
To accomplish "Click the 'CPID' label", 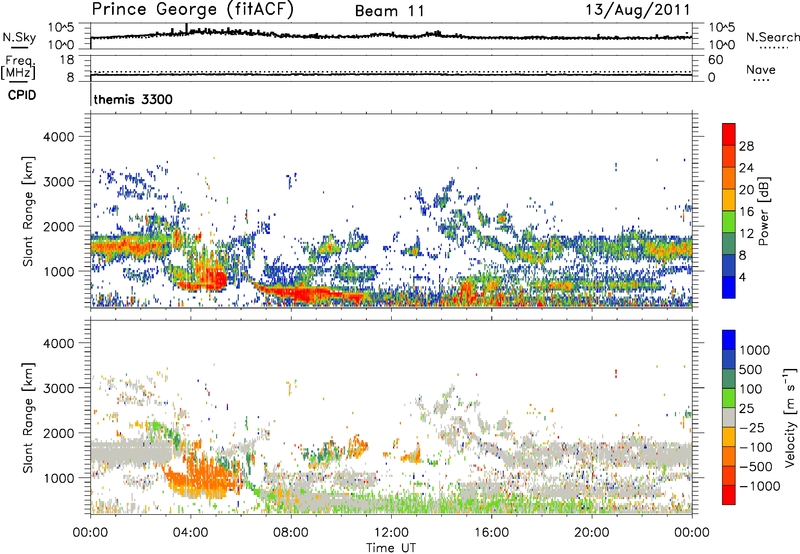I will tap(22, 95).
